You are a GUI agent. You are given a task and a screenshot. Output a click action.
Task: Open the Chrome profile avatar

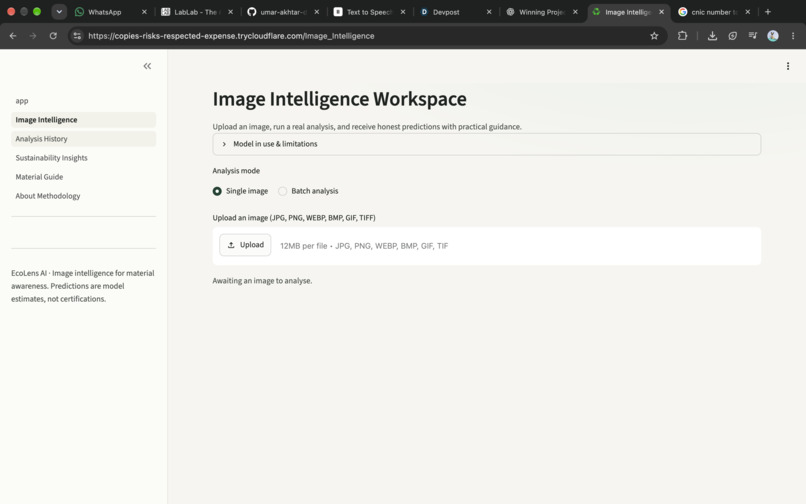tap(773, 36)
